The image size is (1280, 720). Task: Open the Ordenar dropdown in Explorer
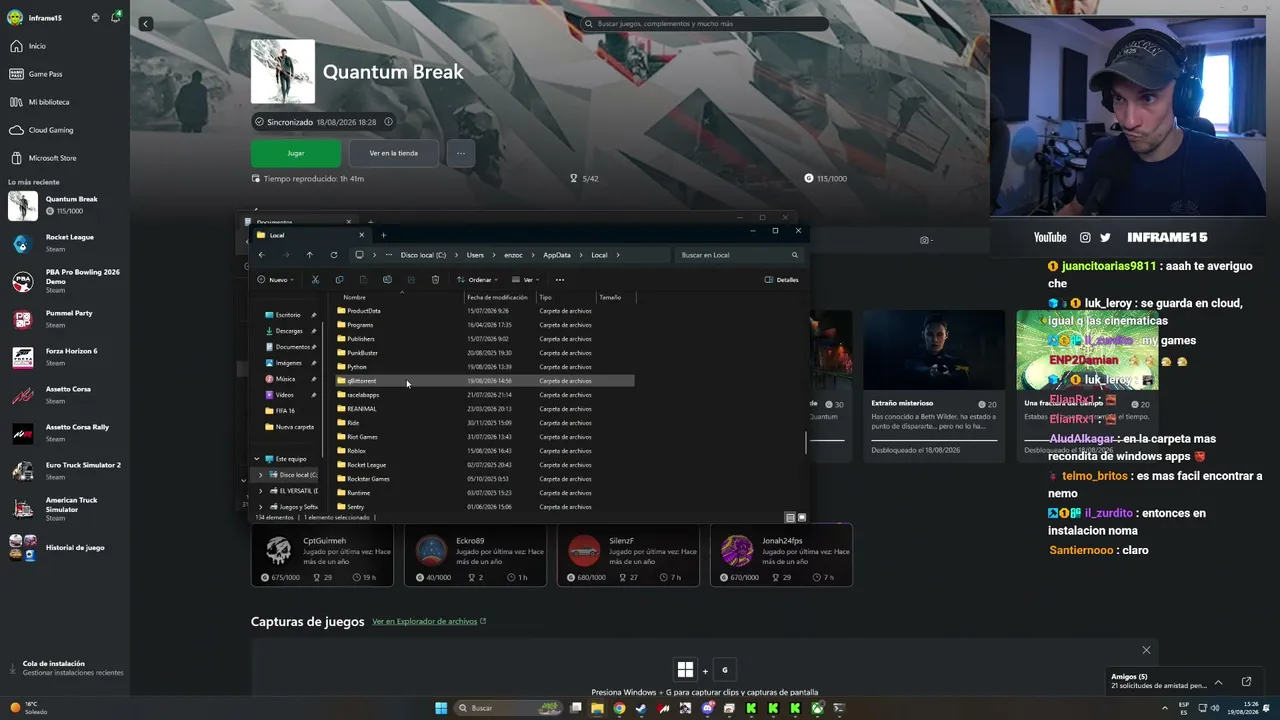pos(478,280)
